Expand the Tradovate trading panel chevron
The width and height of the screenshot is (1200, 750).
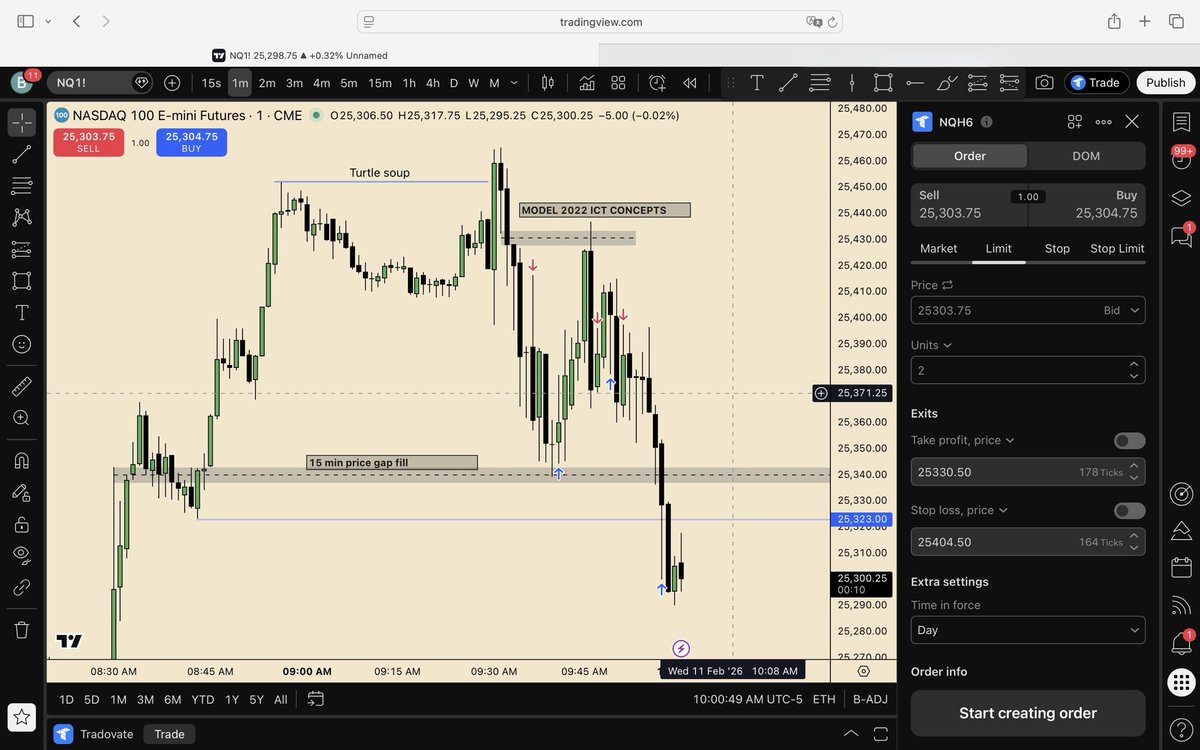pyautogui.click(x=851, y=733)
